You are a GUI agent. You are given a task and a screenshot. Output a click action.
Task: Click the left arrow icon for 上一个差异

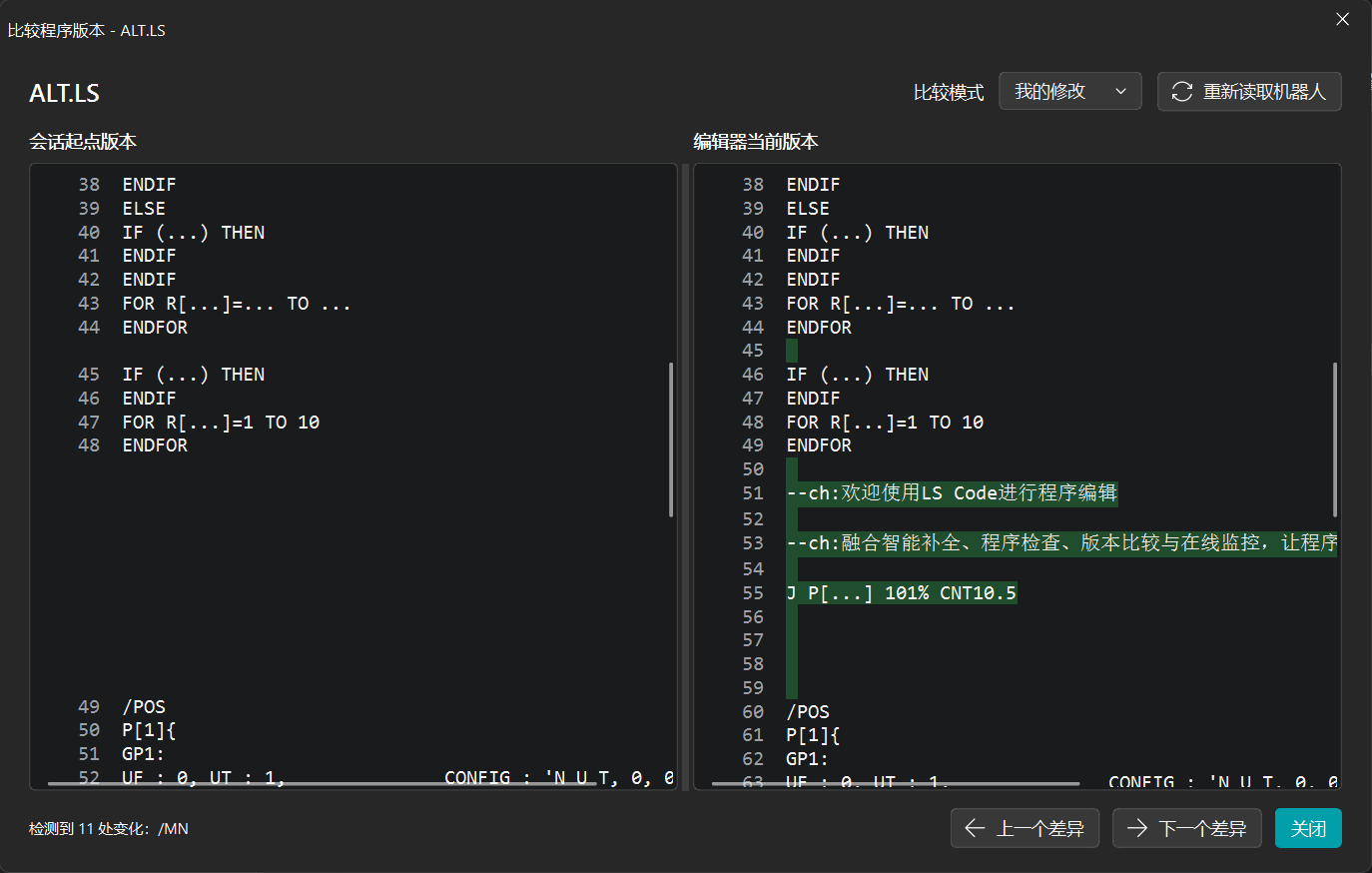pos(975,828)
